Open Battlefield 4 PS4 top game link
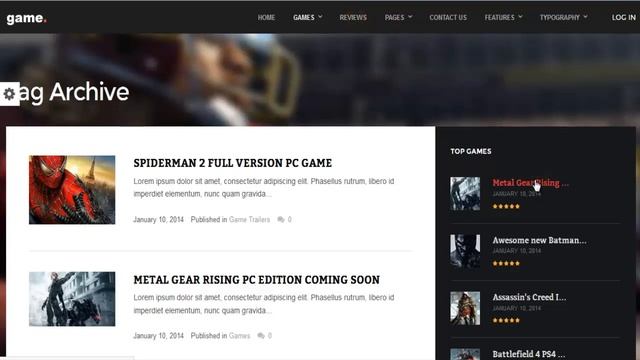Viewport: 640px width, 360px height. click(x=529, y=354)
